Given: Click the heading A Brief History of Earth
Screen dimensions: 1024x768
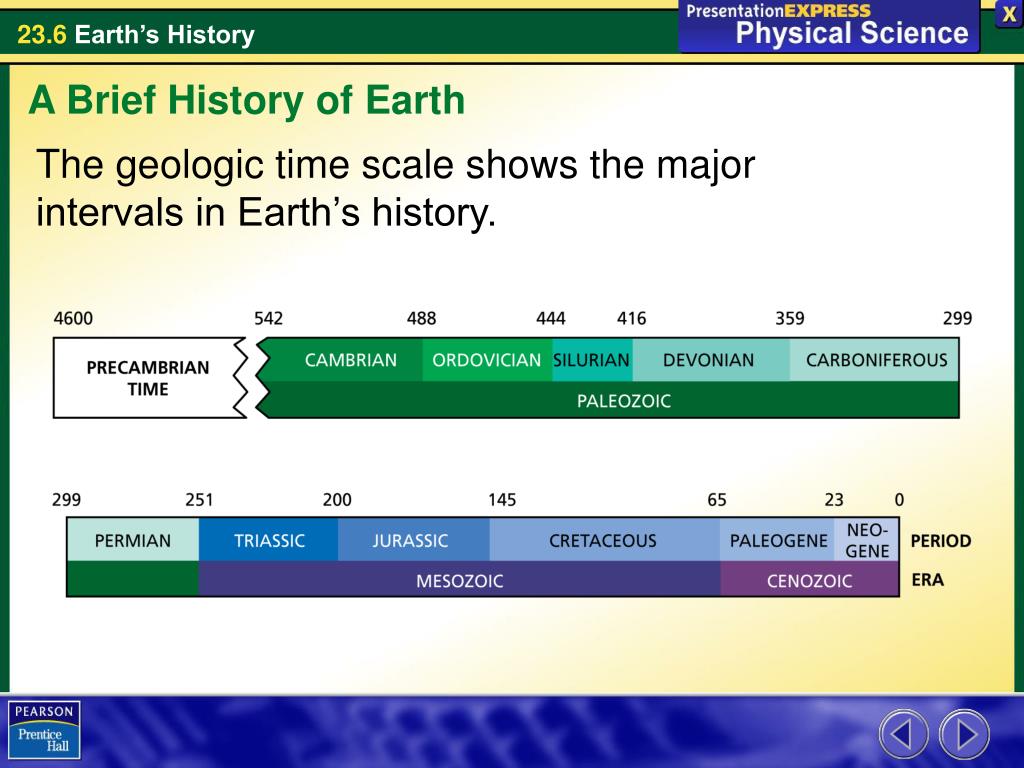Looking at the screenshot, I should click(246, 101).
